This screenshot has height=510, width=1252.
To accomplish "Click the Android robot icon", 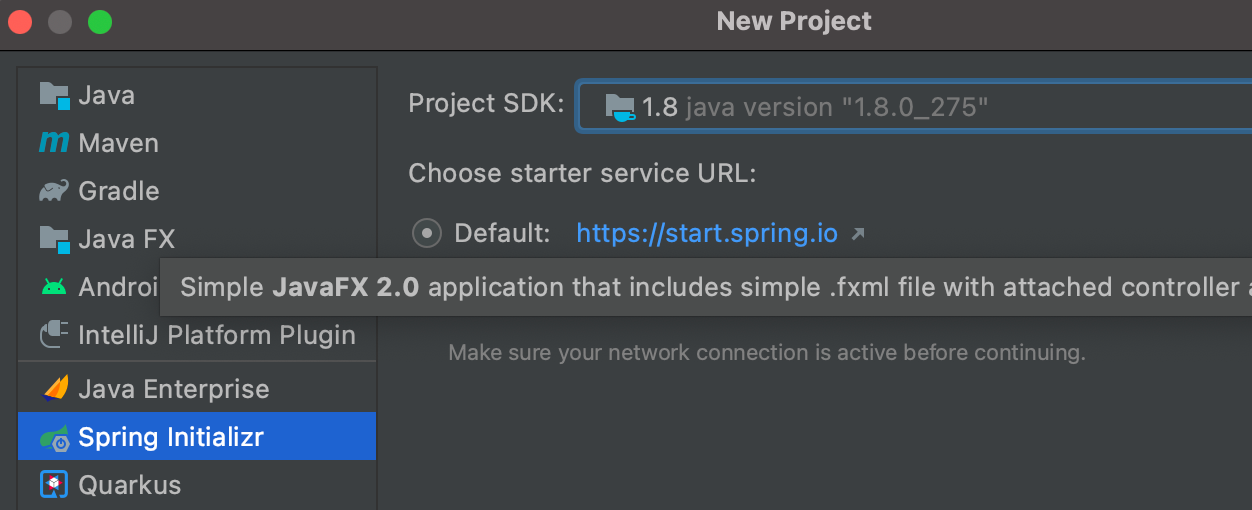I will (x=54, y=287).
